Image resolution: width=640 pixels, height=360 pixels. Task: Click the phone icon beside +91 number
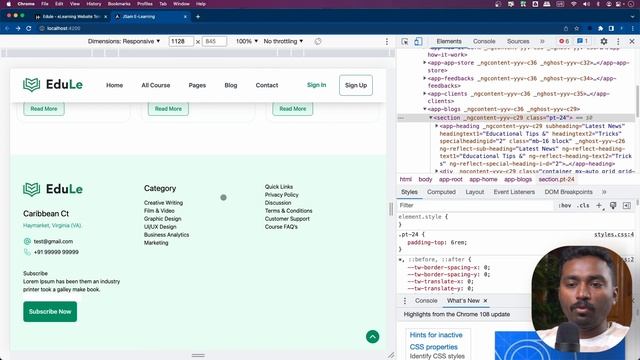tap(27, 252)
